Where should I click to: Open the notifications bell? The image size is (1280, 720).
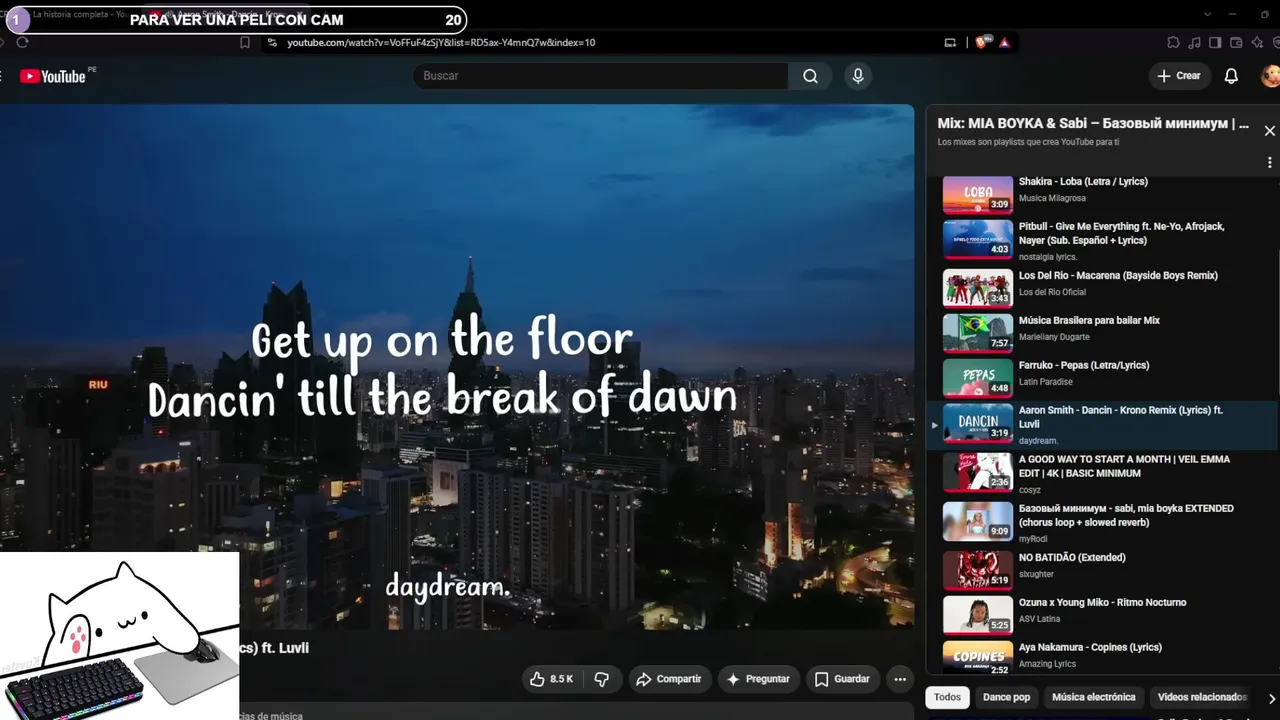point(1231,76)
